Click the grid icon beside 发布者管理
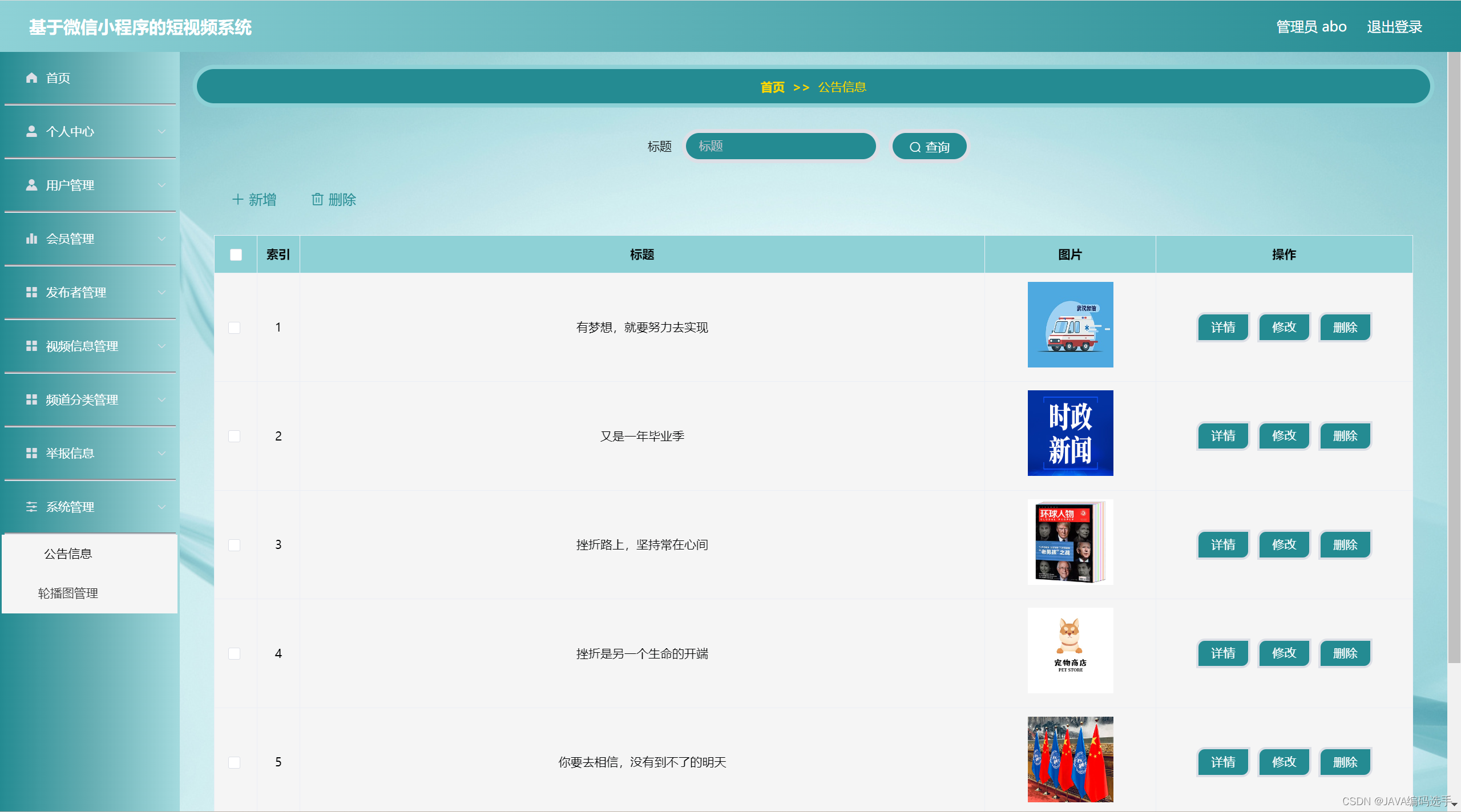The width and height of the screenshot is (1461, 812). point(31,292)
